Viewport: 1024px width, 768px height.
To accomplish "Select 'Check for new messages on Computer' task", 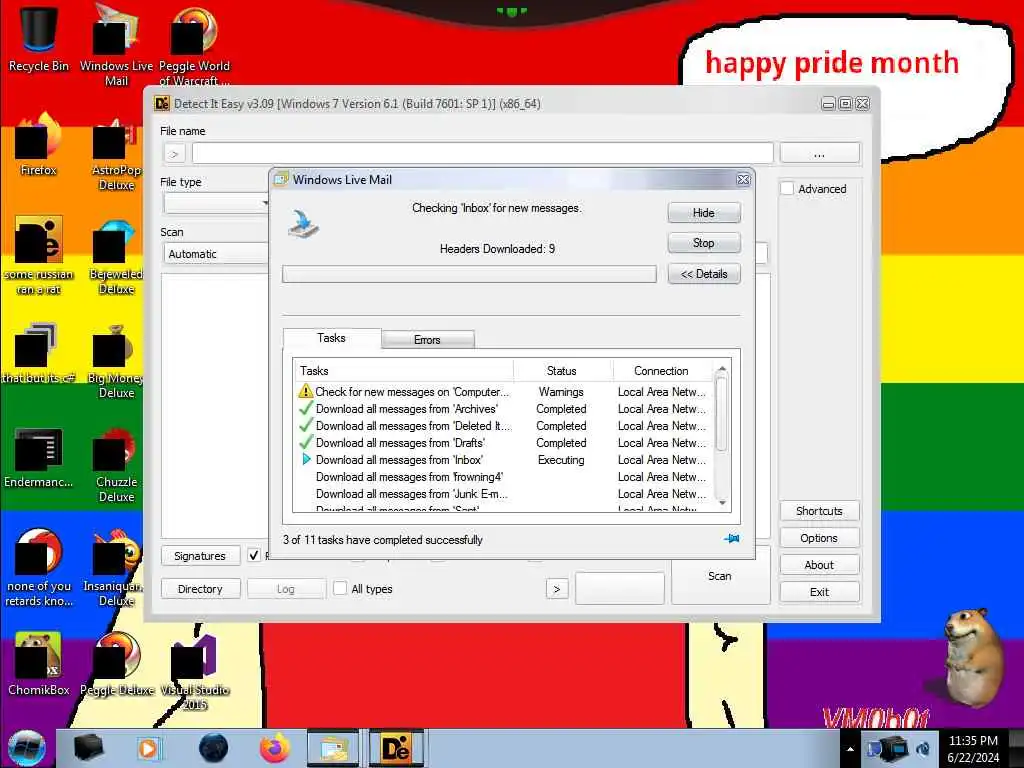I will (x=503, y=392).
